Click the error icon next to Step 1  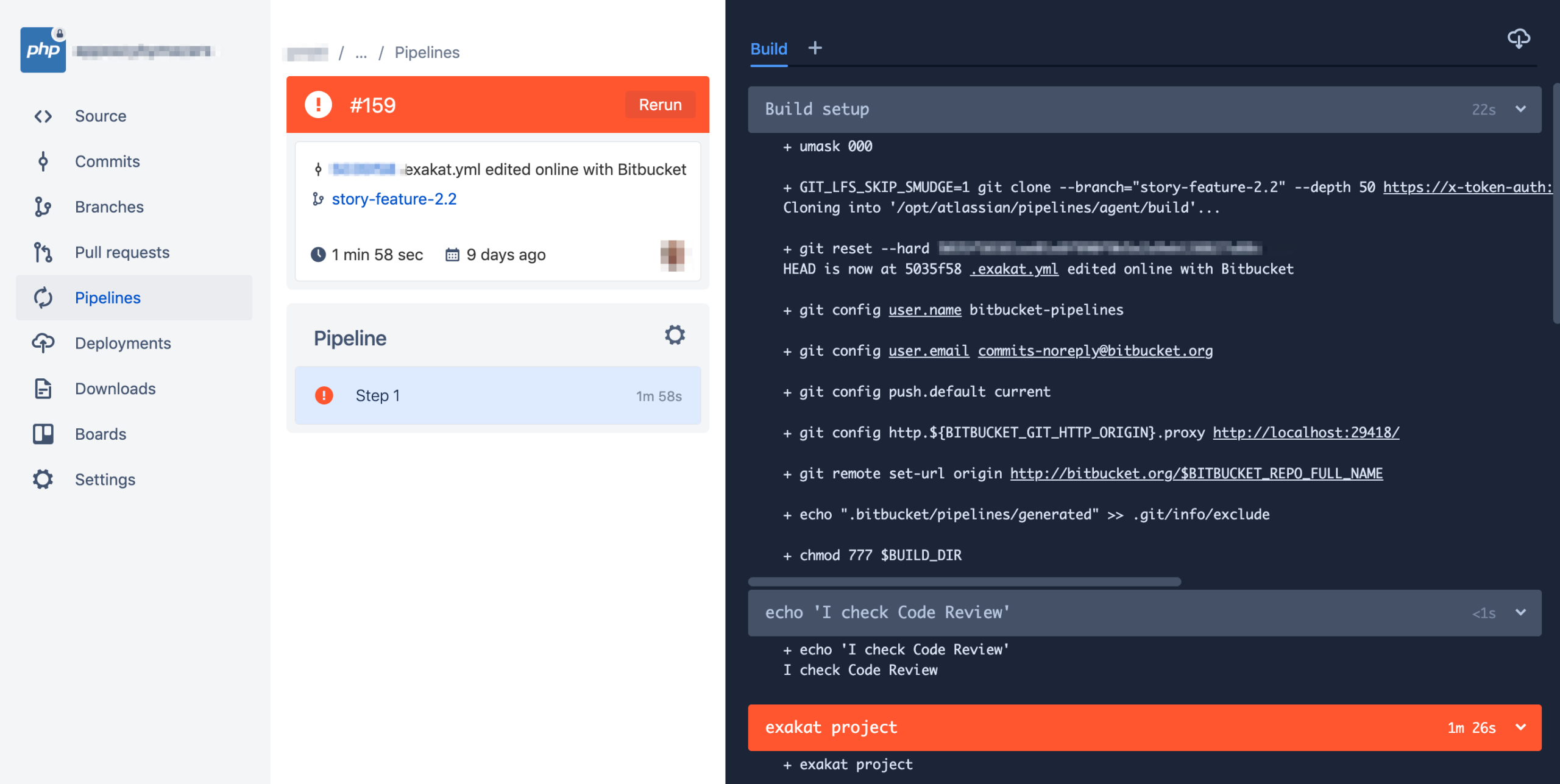(324, 395)
